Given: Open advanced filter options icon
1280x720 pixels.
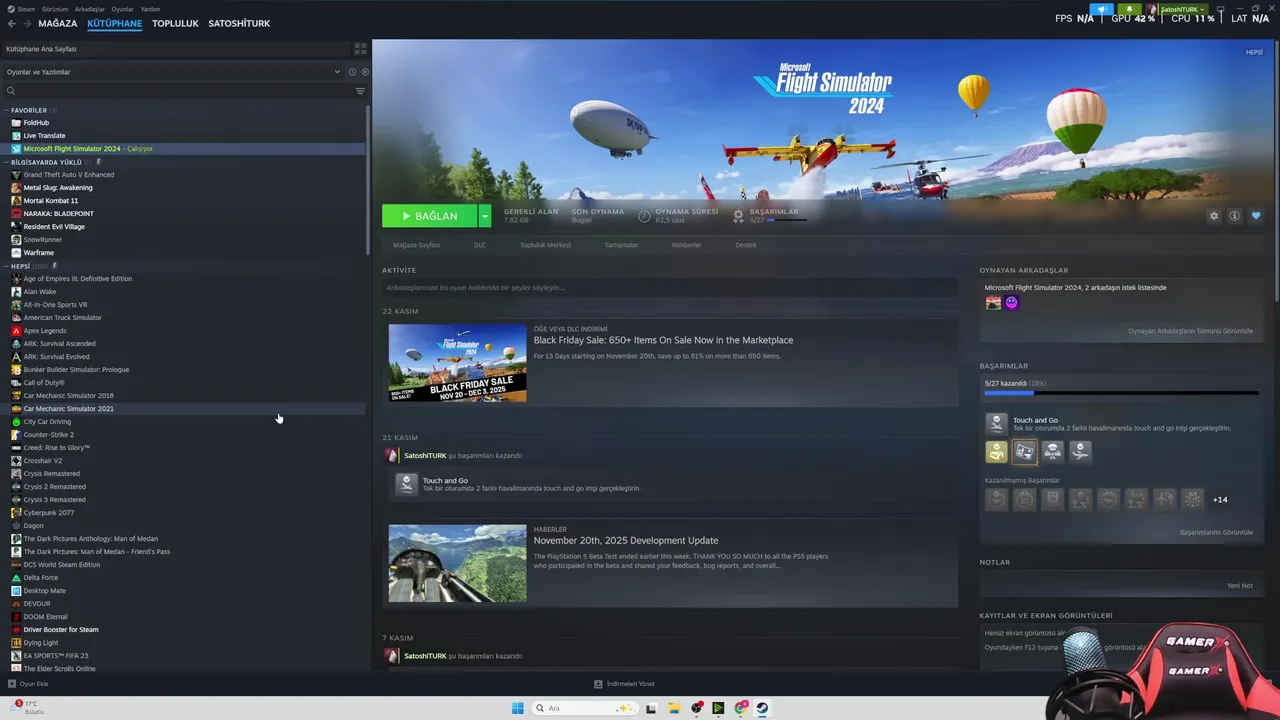Looking at the screenshot, I should click(x=360, y=91).
